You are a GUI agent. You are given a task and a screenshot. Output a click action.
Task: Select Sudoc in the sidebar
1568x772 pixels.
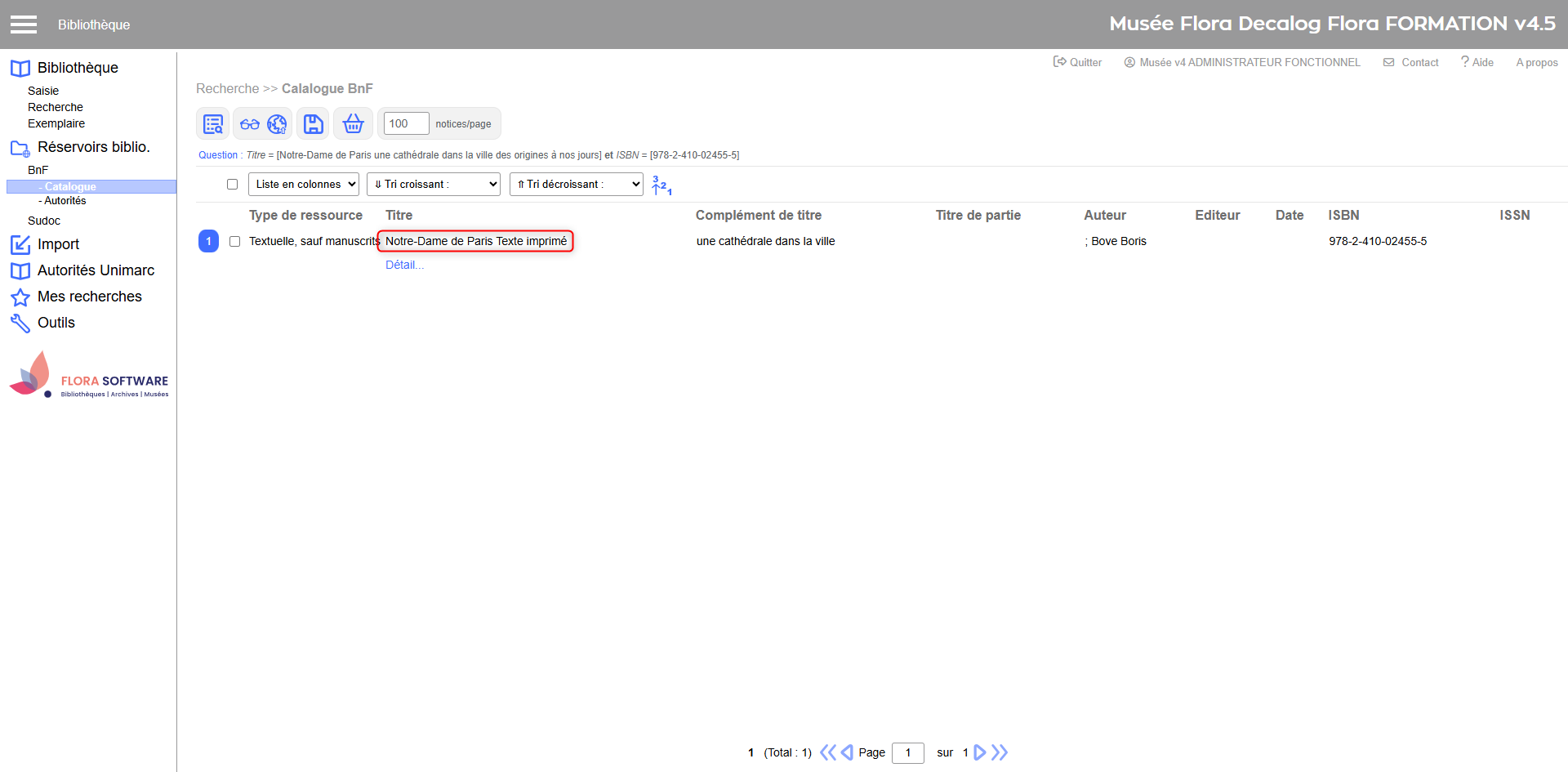(x=44, y=221)
